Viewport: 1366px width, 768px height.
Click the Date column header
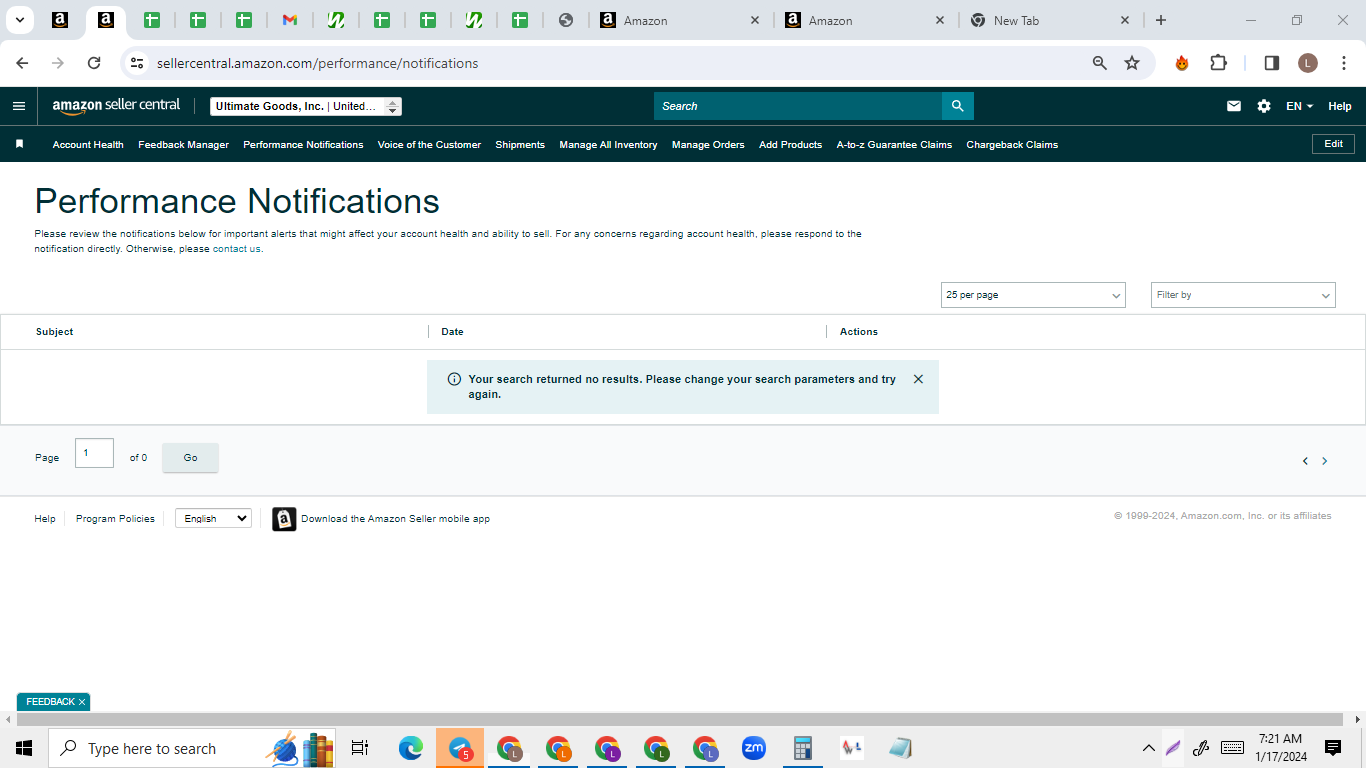point(452,332)
